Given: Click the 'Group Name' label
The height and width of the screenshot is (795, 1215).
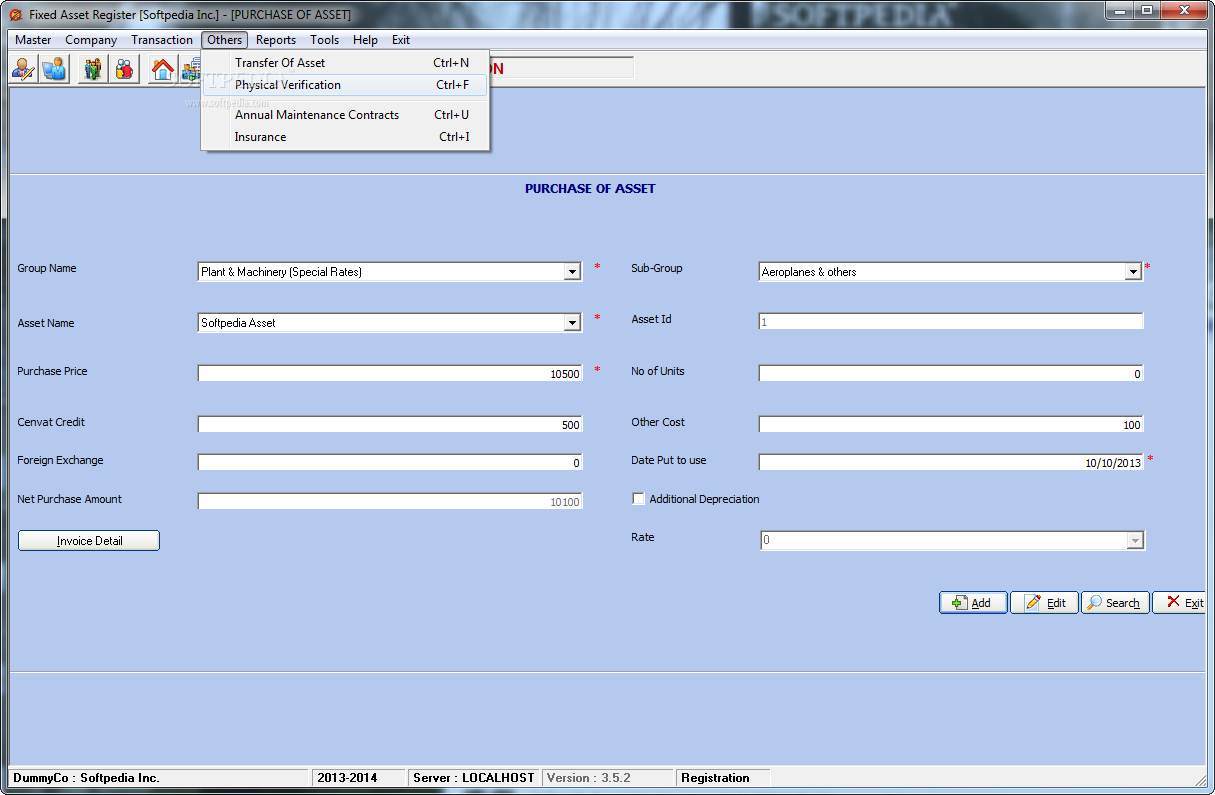Looking at the screenshot, I should pos(47,268).
